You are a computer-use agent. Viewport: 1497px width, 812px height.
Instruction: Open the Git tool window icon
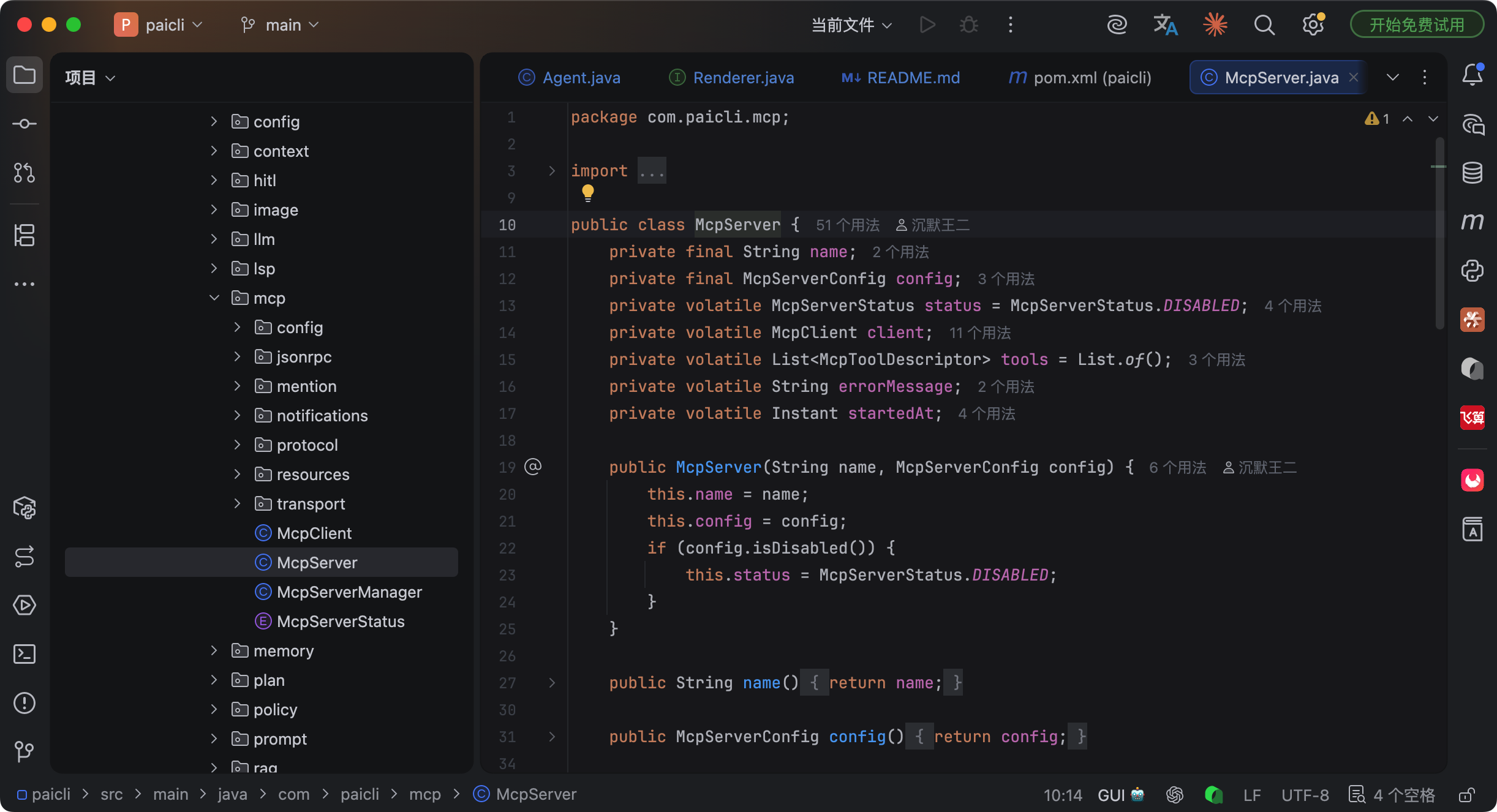coord(25,751)
